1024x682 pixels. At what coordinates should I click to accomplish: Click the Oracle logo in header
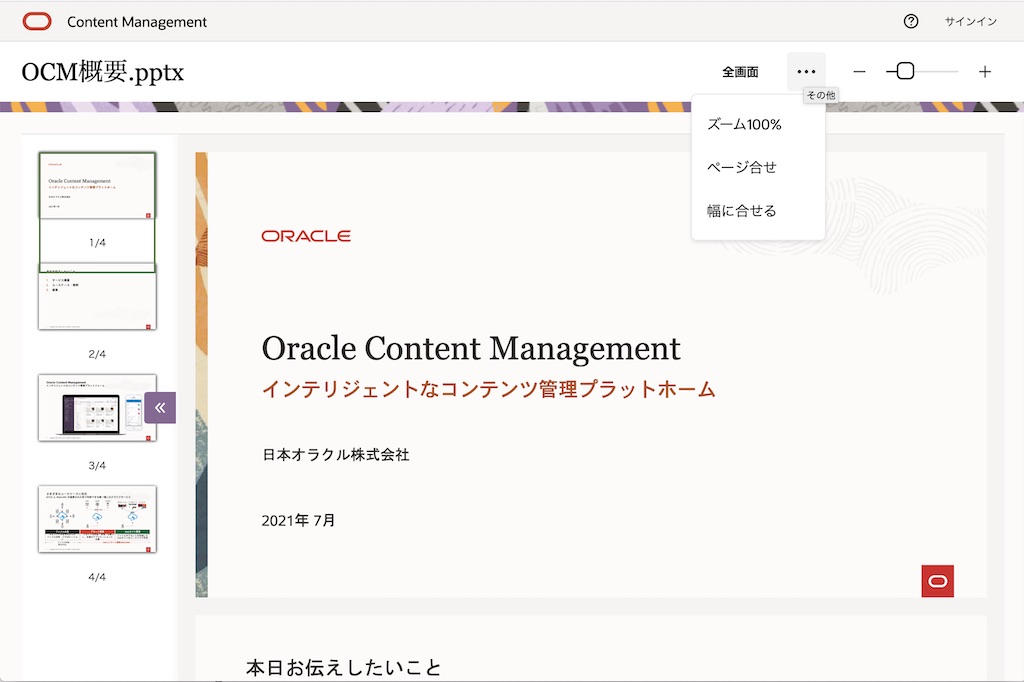[x=37, y=21]
